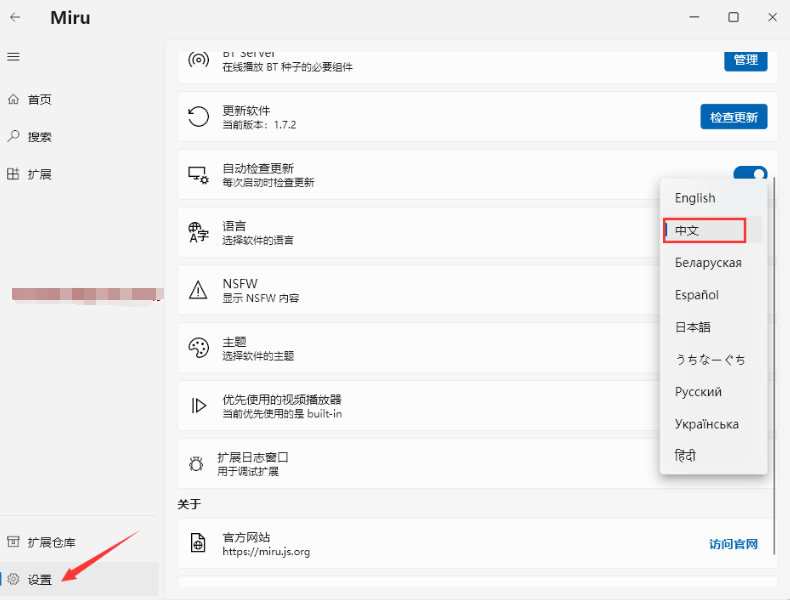The height and width of the screenshot is (600, 790).
Task: Select English from language dropdown
Action: click(x=695, y=198)
